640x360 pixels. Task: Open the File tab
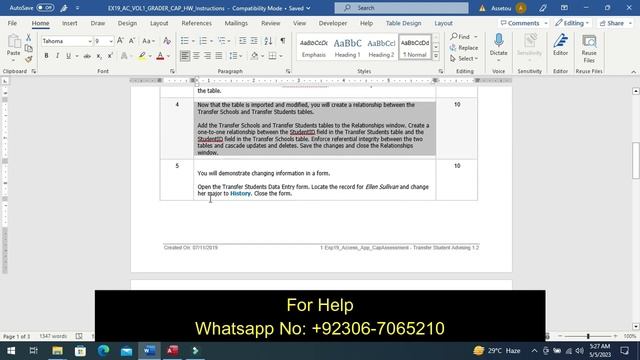point(12,23)
